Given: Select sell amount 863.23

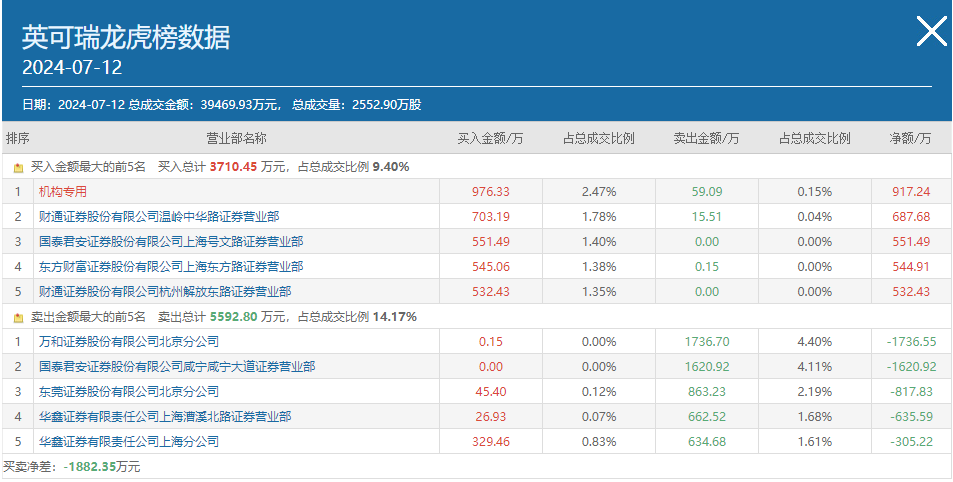Looking at the screenshot, I should click(x=707, y=391).
